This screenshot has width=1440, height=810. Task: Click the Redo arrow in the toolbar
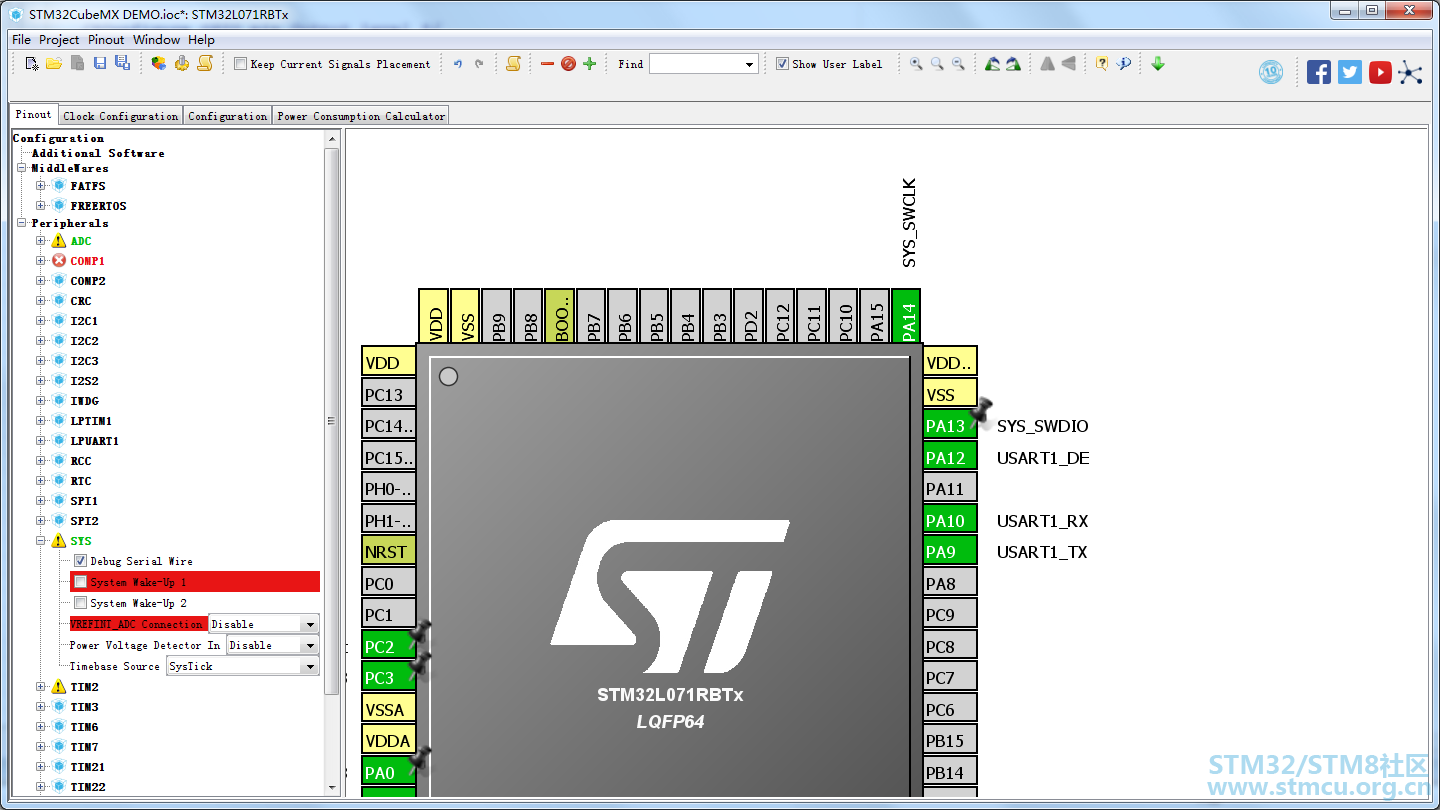pyautogui.click(x=479, y=64)
